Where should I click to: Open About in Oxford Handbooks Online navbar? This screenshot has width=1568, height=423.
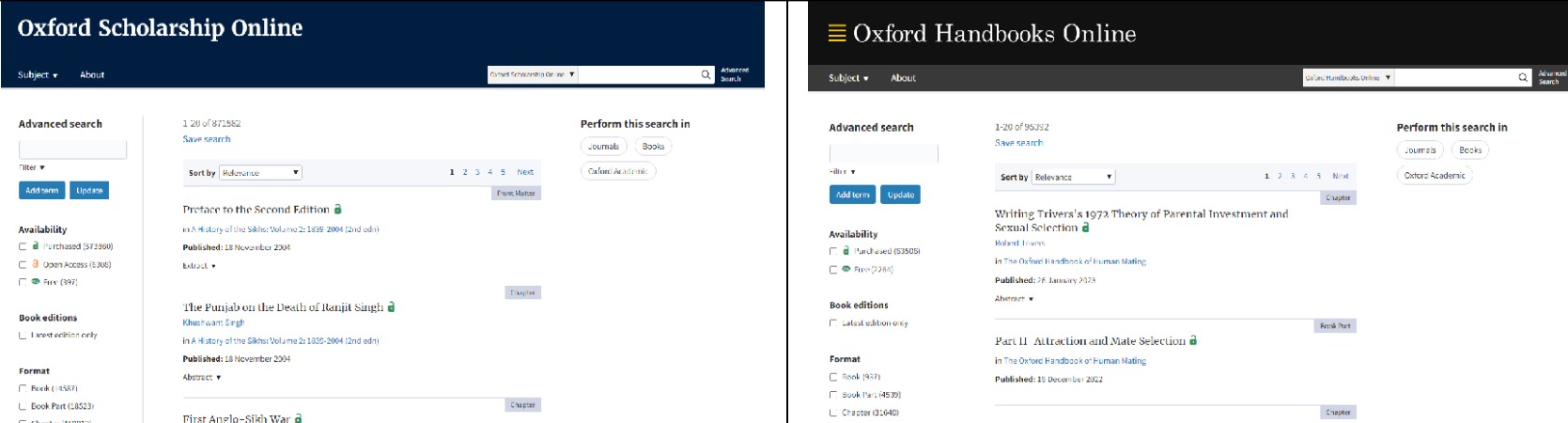tap(903, 78)
